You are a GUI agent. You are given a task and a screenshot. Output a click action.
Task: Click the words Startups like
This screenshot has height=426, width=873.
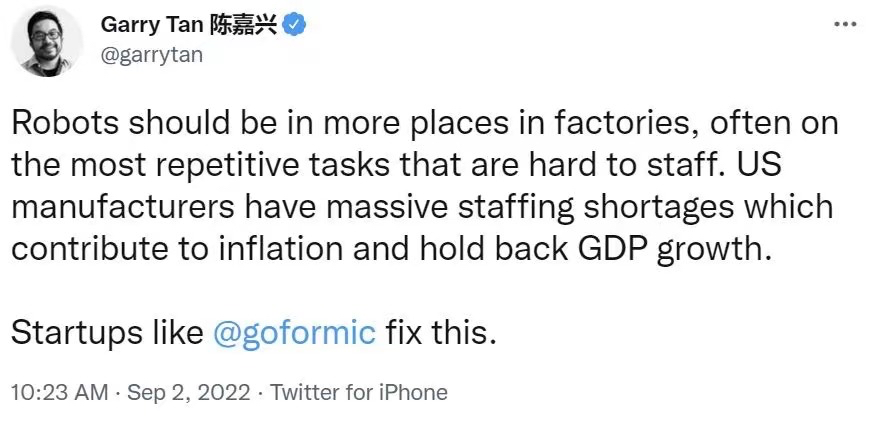108,333
